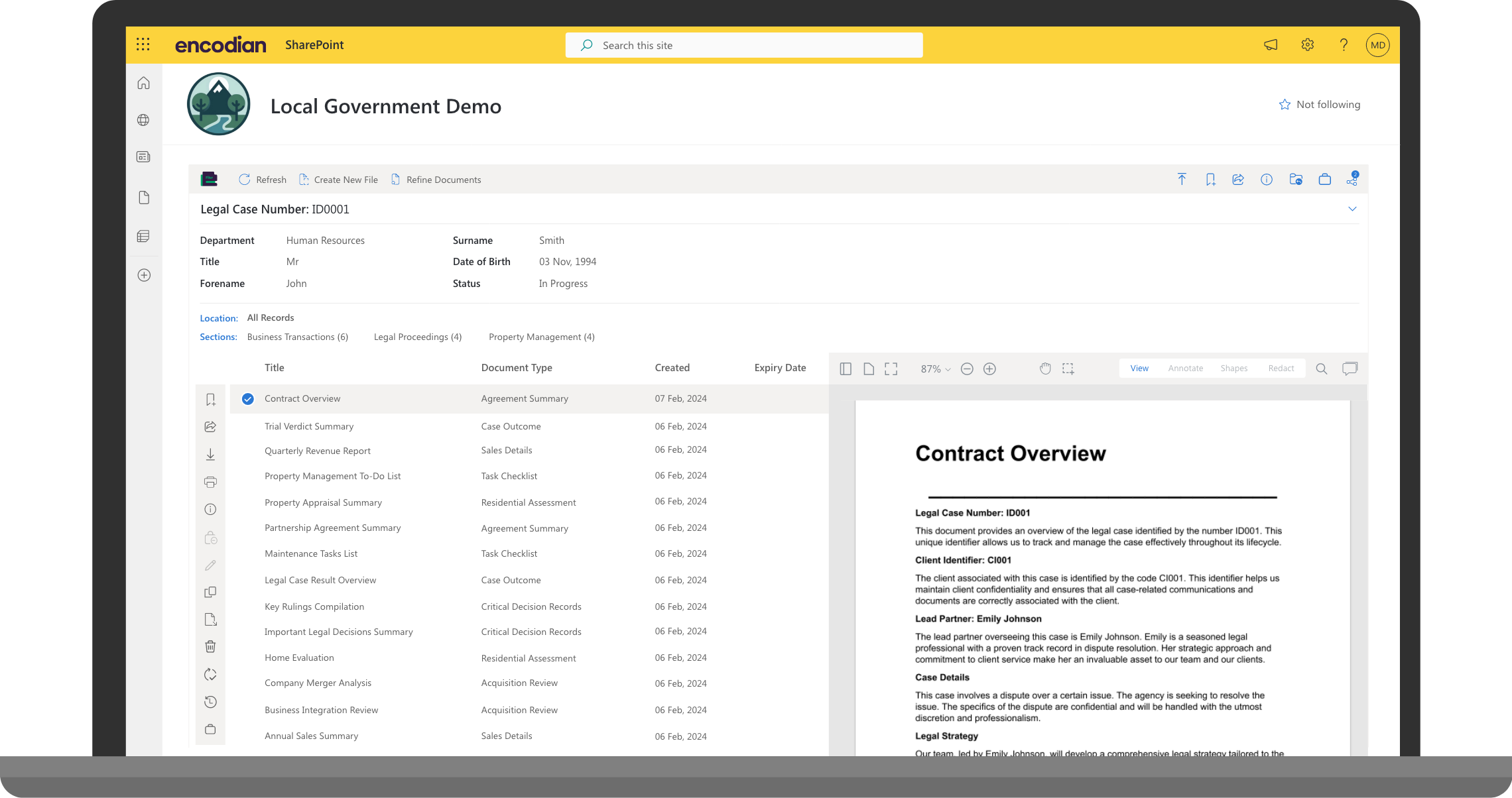The image size is (1512, 798).
Task: Zoom in using the plus icon
Action: 989,369
